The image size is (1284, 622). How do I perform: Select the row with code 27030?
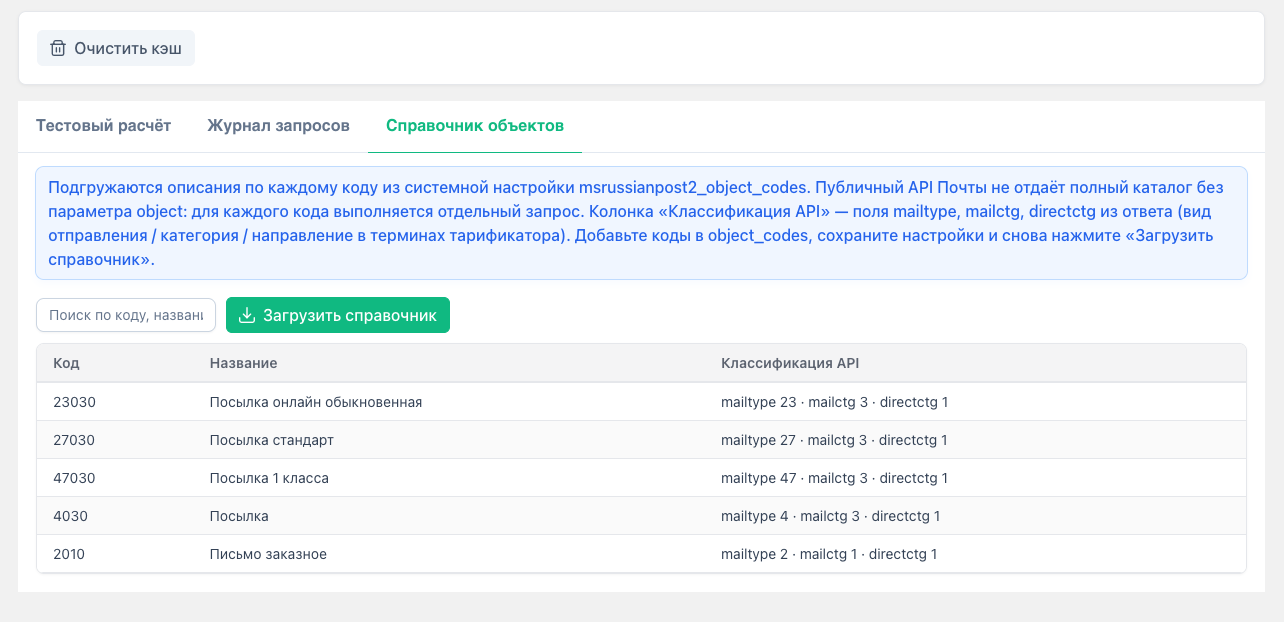click(x=400, y=439)
